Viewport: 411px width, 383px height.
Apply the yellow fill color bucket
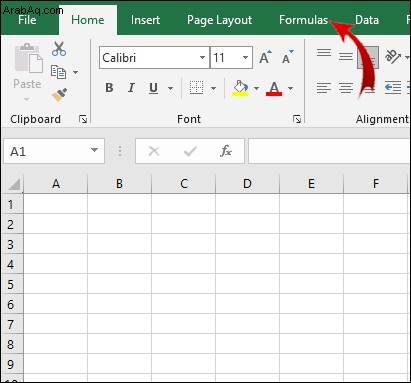coord(240,88)
